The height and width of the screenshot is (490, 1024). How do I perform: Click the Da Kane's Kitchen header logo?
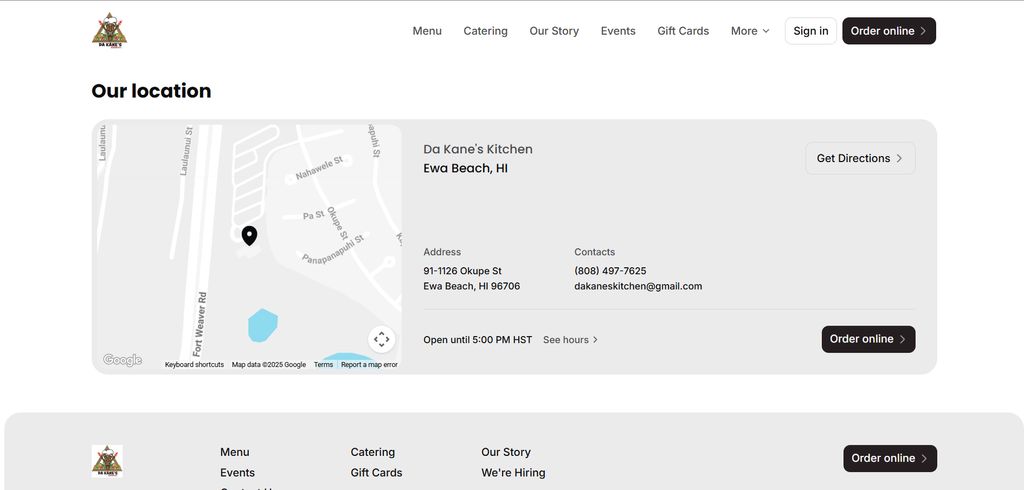[109, 31]
